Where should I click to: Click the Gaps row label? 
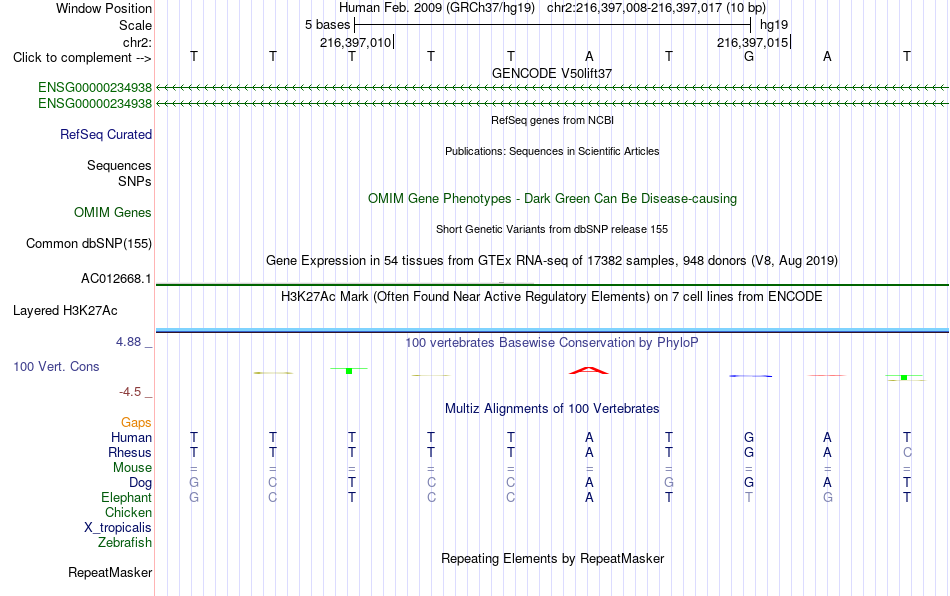point(136,422)
